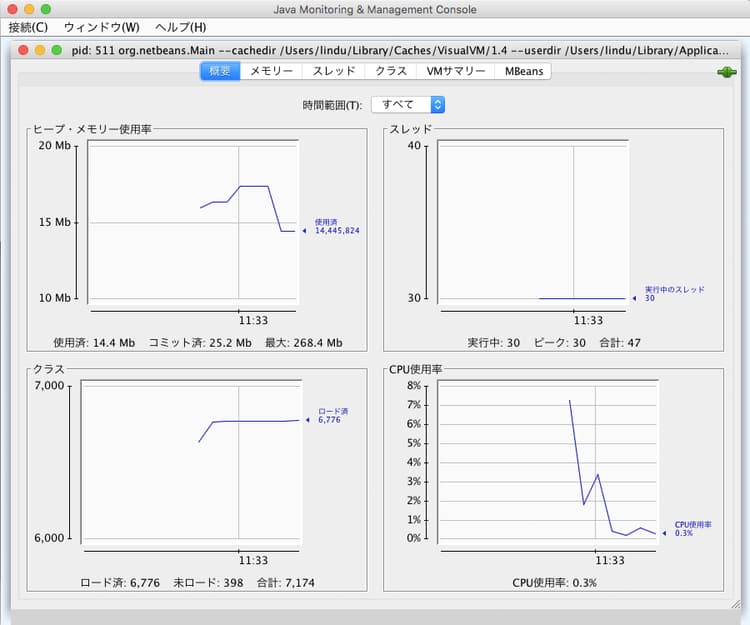Click the 使用済: 14.4 Mb text
Screen dimensions: 750x625
coord(94,343)
